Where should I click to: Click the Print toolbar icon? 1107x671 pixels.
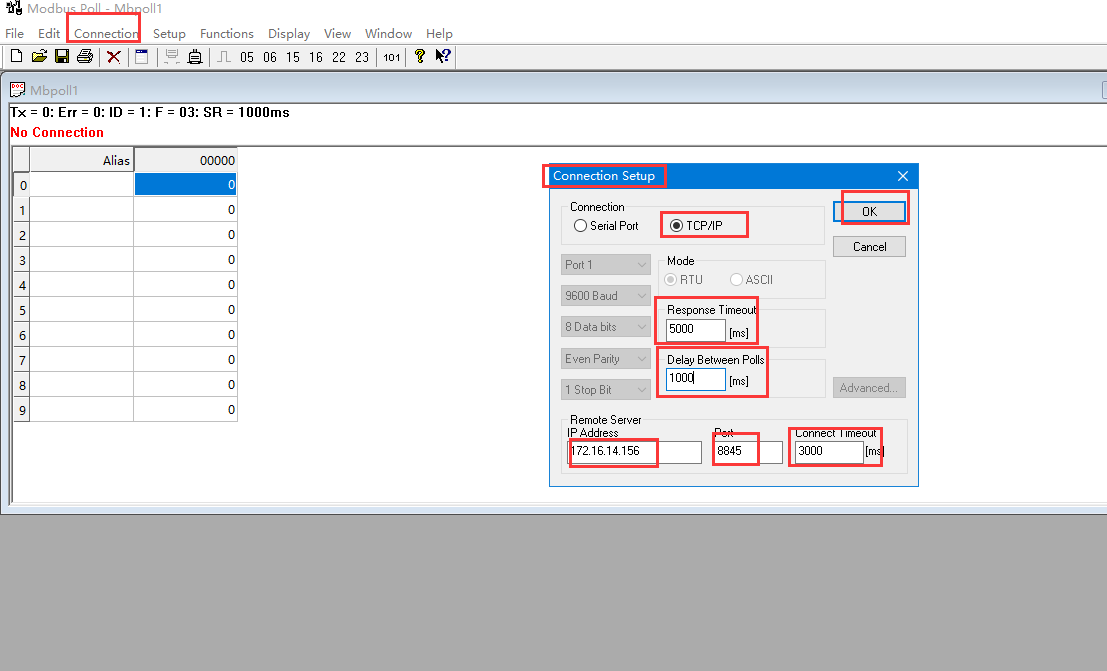85,57
